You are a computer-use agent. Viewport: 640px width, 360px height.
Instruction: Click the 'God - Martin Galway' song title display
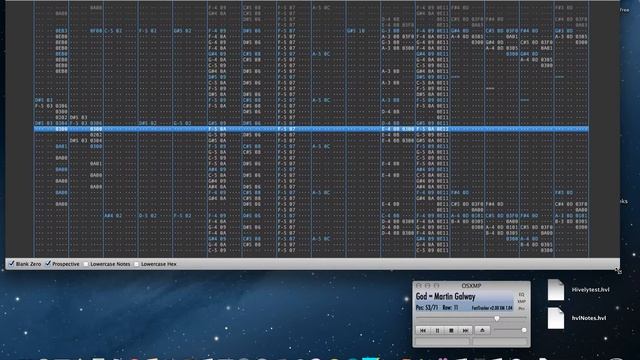pyautogui.click(x=446, y=297)
